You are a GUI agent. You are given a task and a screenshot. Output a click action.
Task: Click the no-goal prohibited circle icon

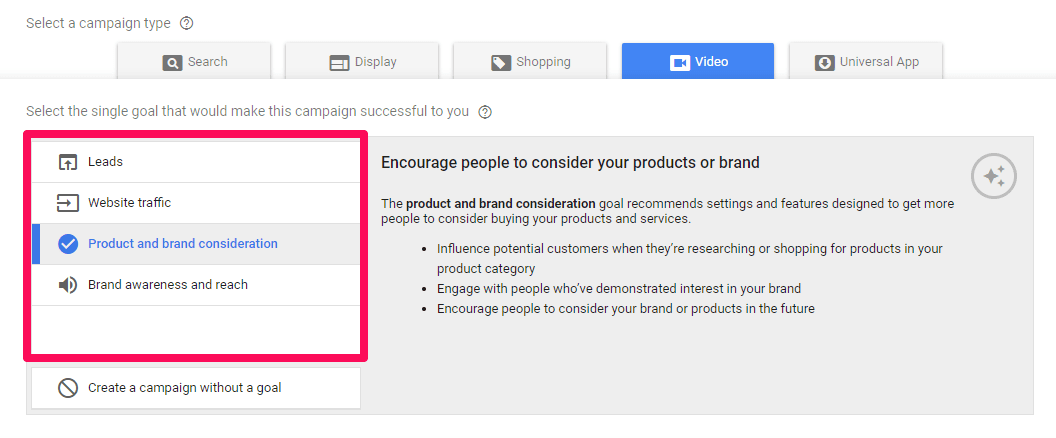pos(68,388)
